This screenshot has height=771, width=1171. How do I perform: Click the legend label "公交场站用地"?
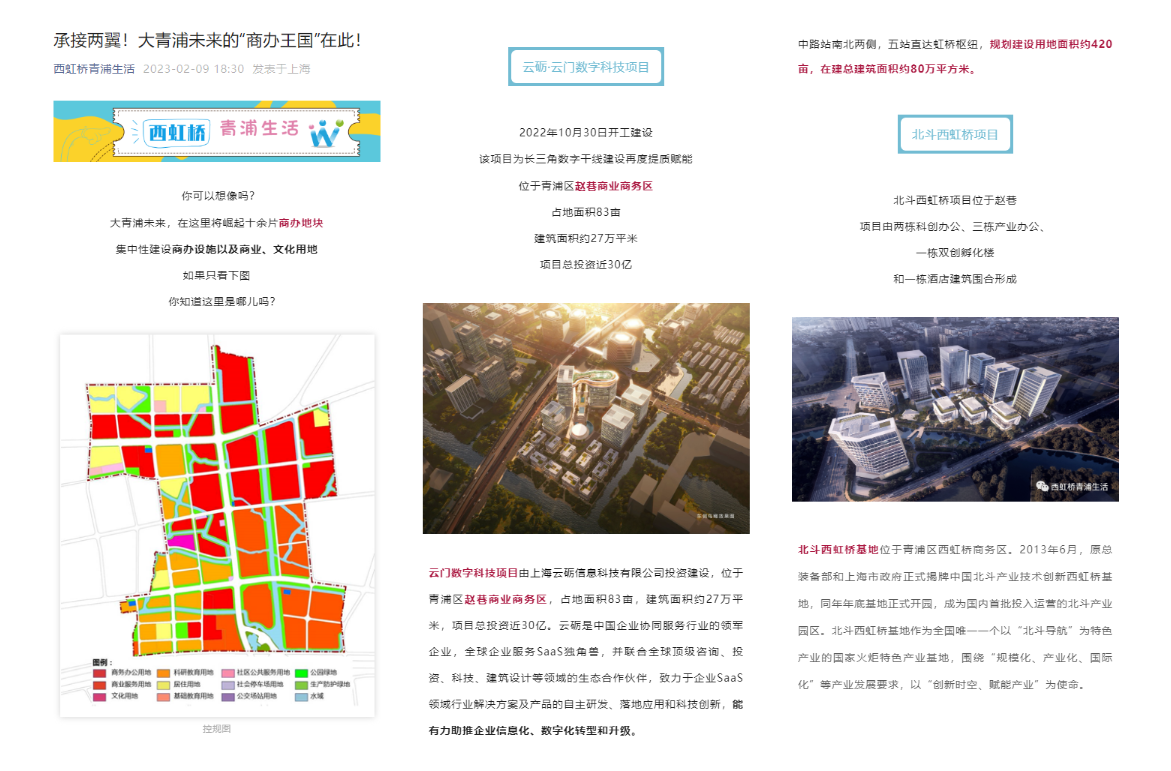tap(257, 697)
